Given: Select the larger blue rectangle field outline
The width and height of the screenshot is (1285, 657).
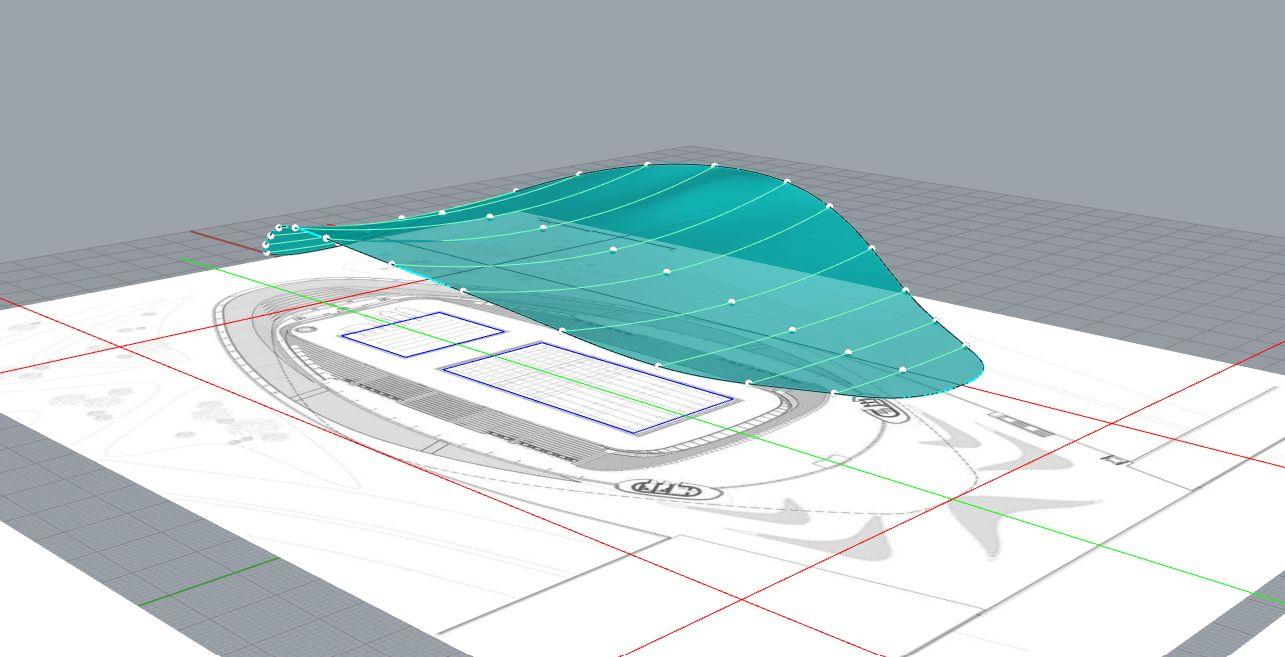Looking at the screenshot, I should (x=588, y=387).
